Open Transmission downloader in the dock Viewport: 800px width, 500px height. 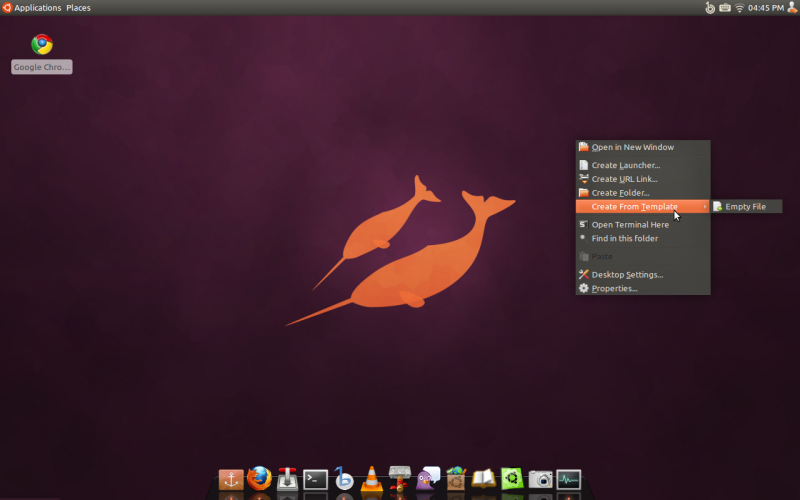tap(287, 479)
